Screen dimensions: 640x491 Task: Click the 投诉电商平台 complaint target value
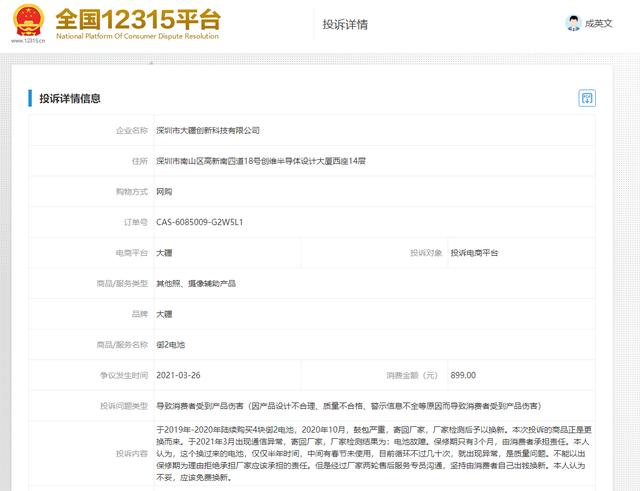474,253
